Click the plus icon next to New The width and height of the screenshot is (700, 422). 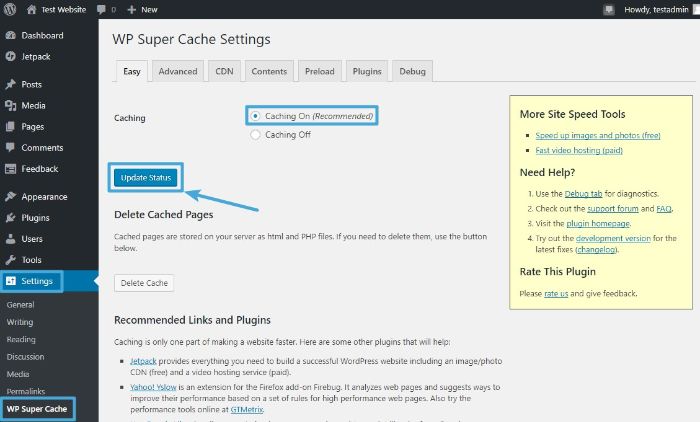click(131, 9)
